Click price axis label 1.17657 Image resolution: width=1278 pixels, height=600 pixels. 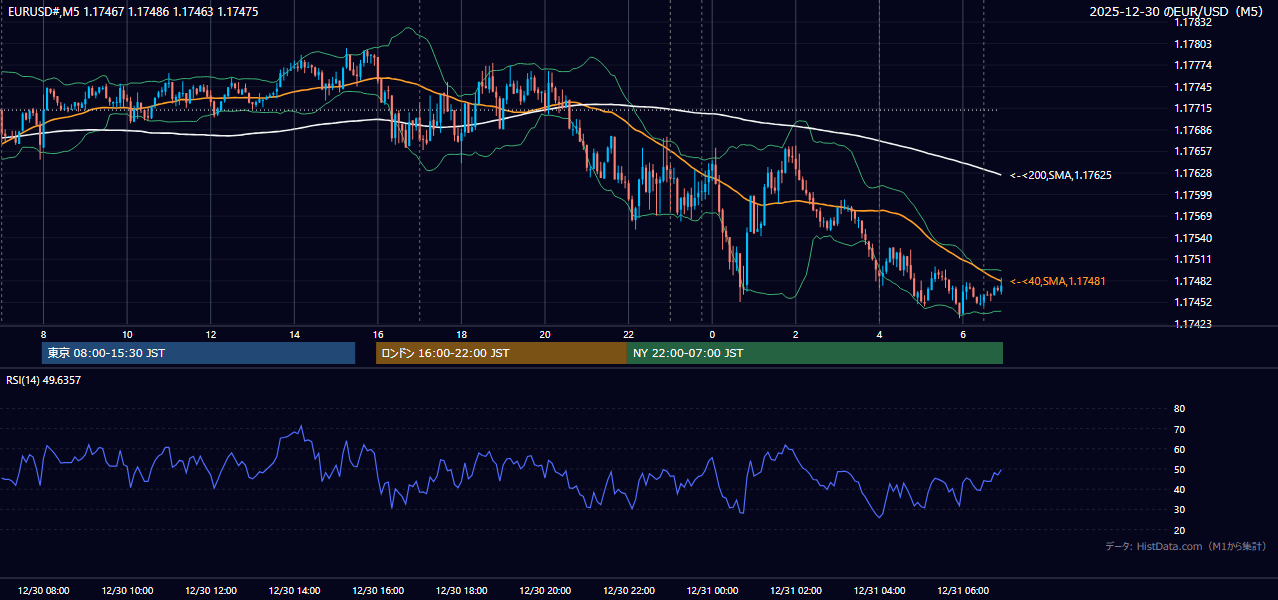coord(1194,151)
